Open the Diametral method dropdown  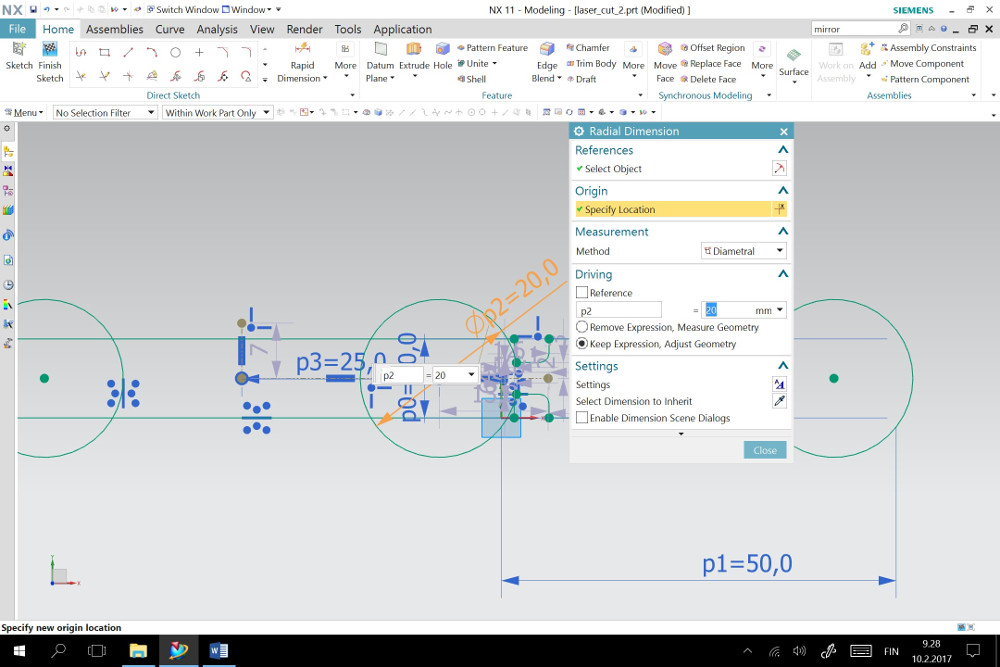pos(744,251)
